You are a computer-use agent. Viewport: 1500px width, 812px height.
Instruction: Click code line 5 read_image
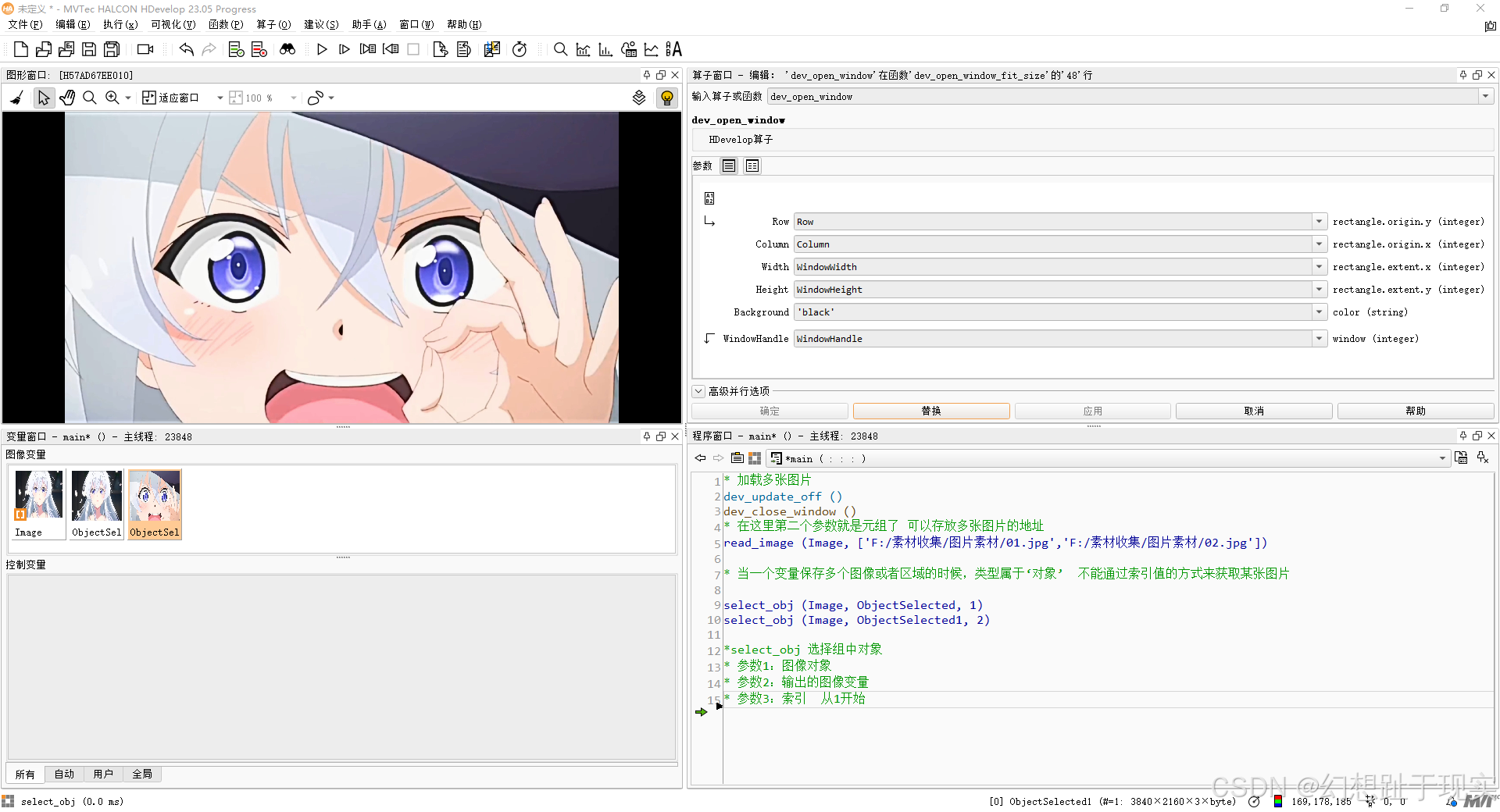[x=995, y=543]
